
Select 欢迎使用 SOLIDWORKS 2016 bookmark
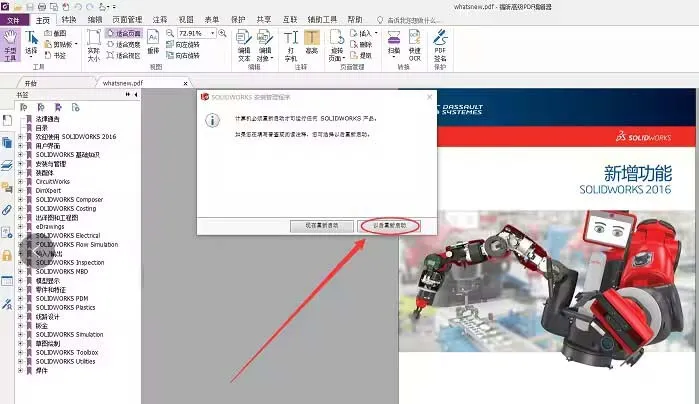point(76,137)
